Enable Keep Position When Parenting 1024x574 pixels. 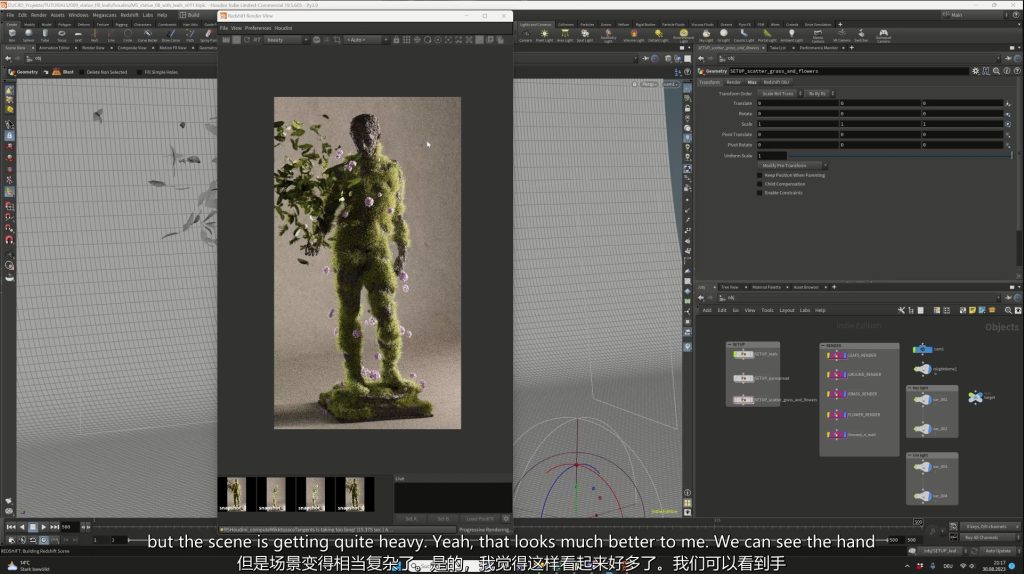tap(760, 175)
